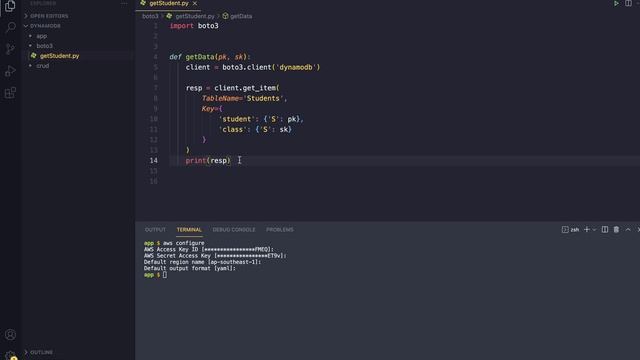
Task: Click the 'Key={' code line
Action: click(x=212, y=109)
